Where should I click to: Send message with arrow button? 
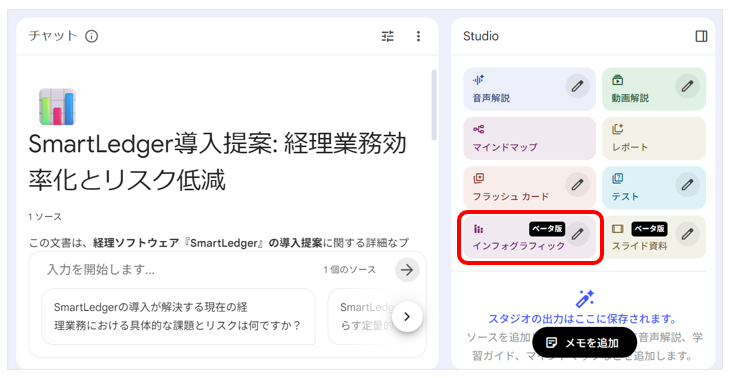coord(407,269)
